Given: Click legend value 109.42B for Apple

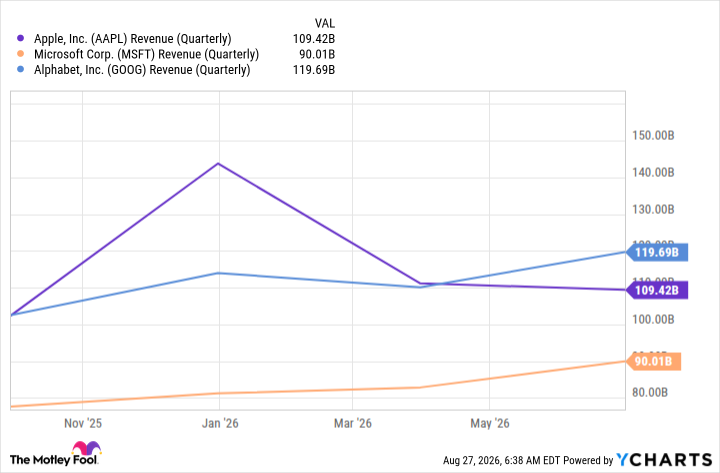Looking at the screenshot, I should click(x=314, y=39).
